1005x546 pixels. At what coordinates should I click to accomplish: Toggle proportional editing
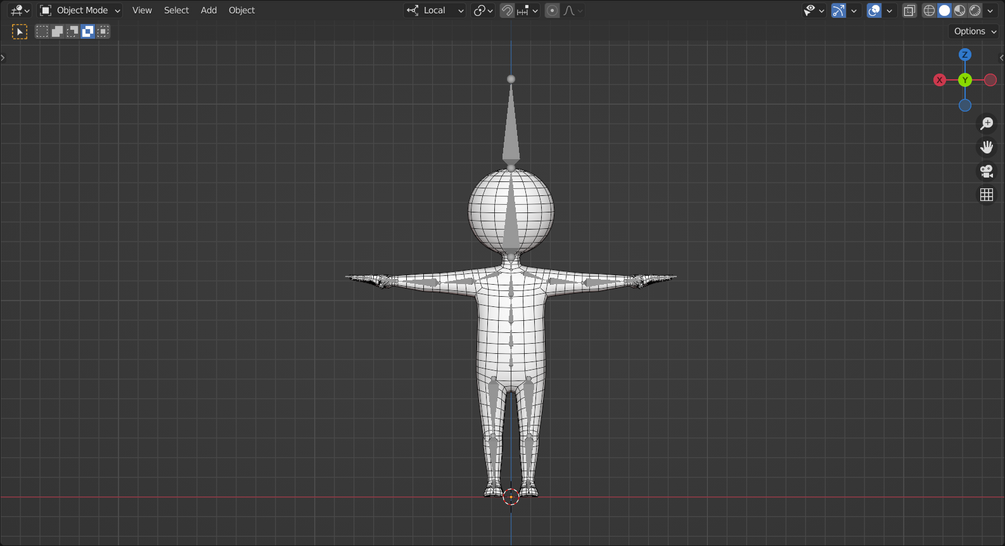(x=552, y=10)
